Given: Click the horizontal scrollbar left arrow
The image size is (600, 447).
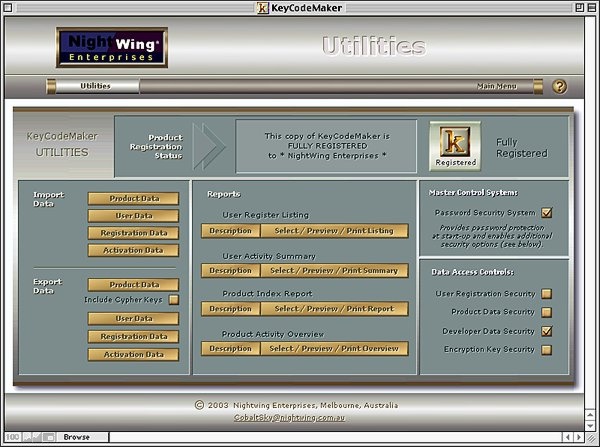Looking at the screenshot, I should (x=568, y=437).
